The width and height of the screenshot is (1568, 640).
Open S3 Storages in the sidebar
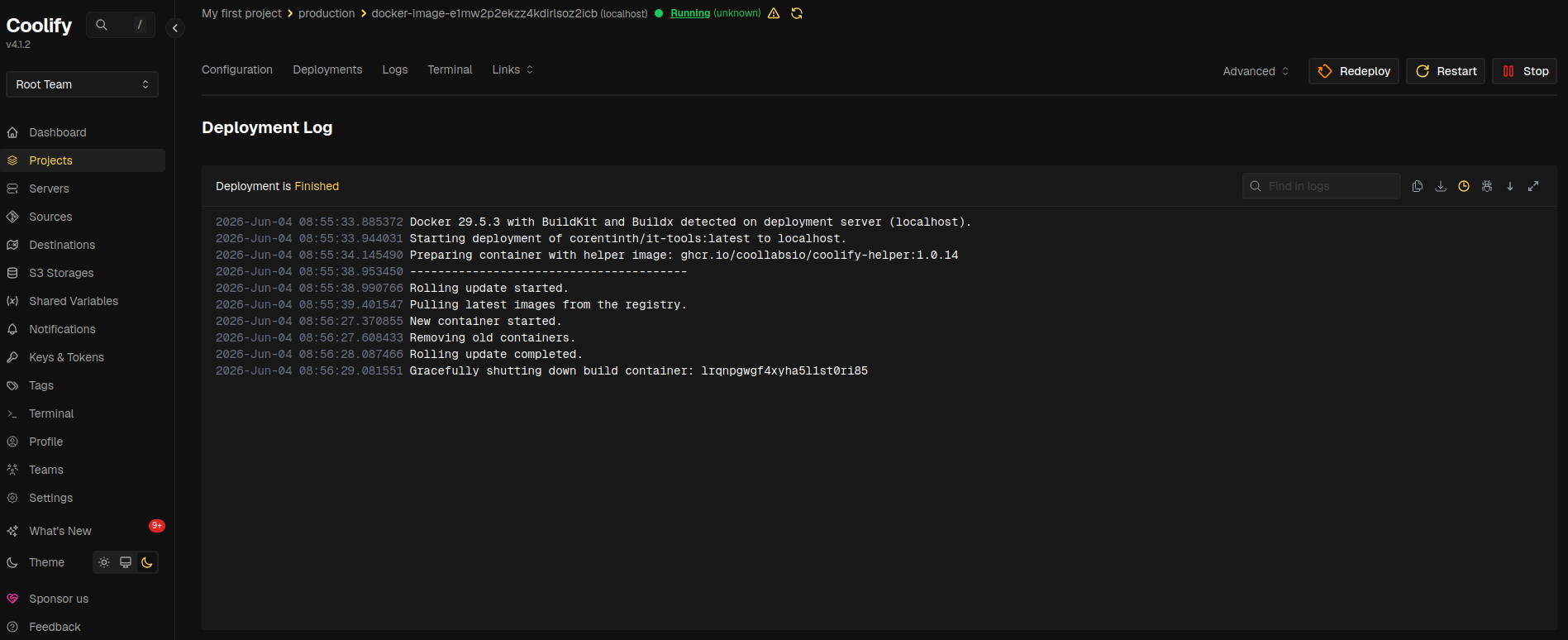click(x=83, y=273)
